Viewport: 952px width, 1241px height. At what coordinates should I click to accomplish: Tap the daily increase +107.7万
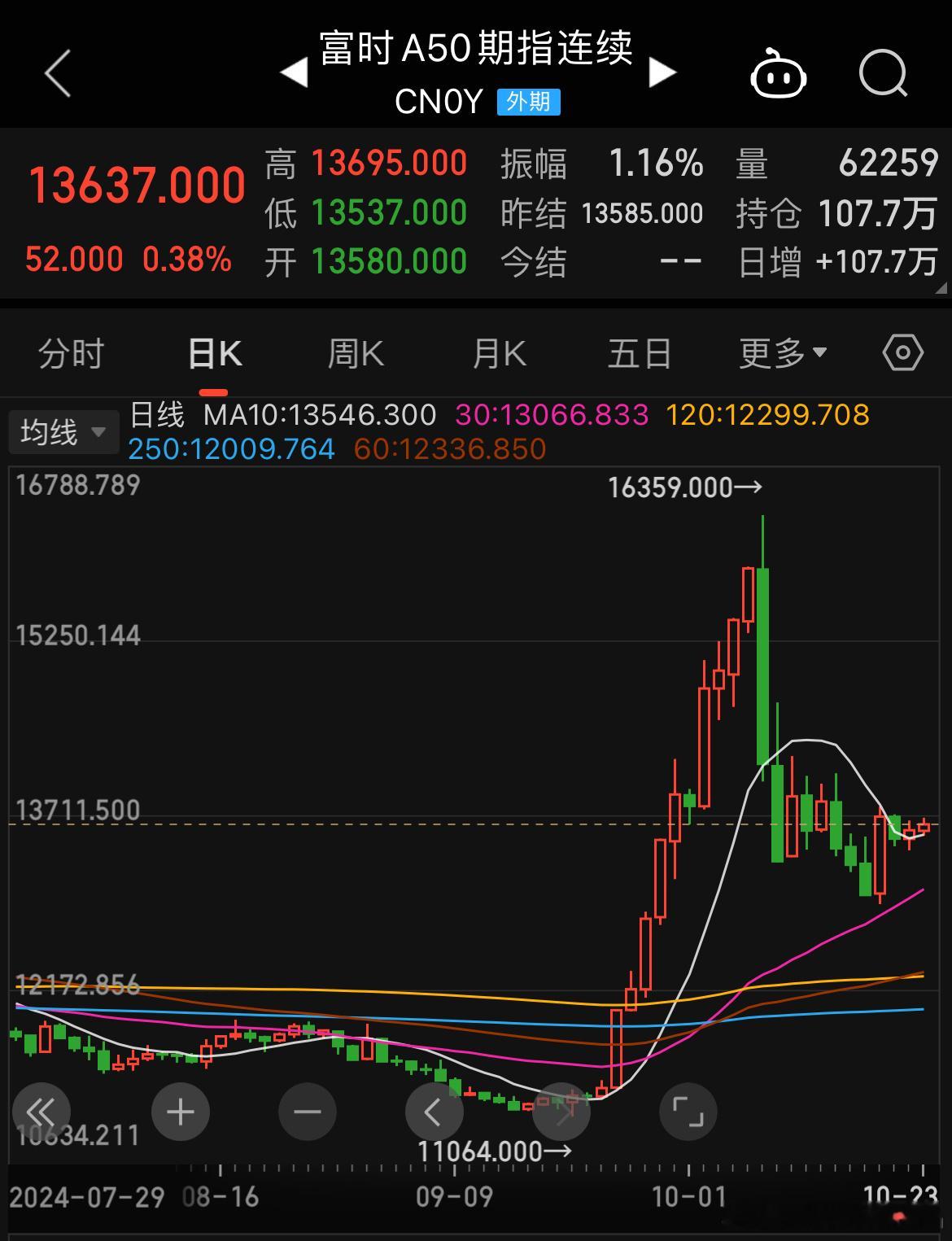[x=876, y=262]
